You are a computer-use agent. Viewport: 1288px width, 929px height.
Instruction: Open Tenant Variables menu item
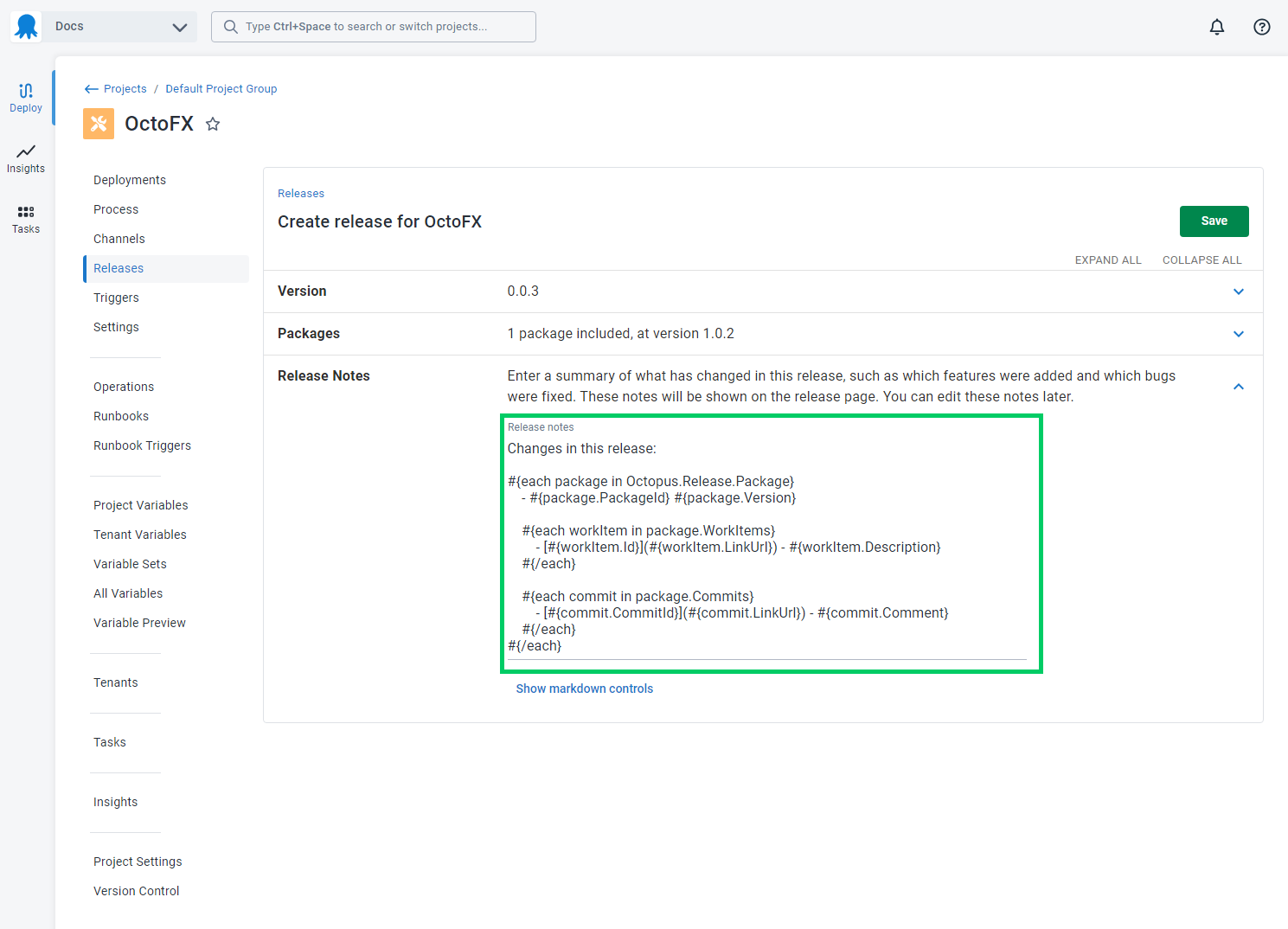click(140, 535)
